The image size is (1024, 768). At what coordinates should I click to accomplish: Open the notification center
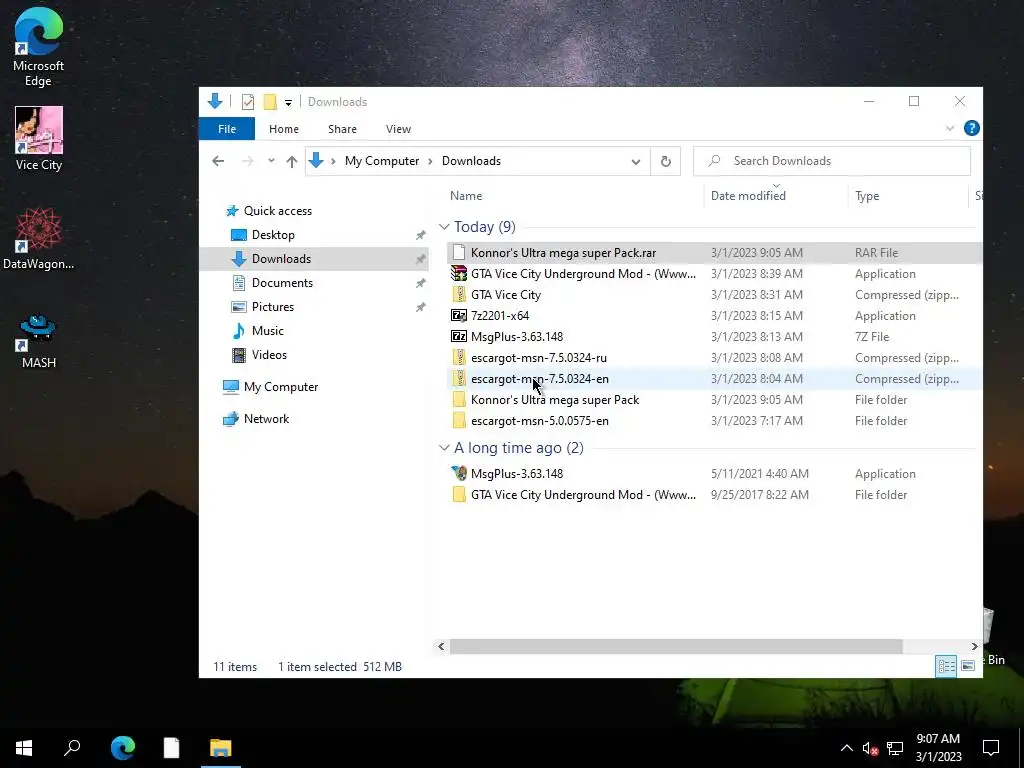point(991,748)
